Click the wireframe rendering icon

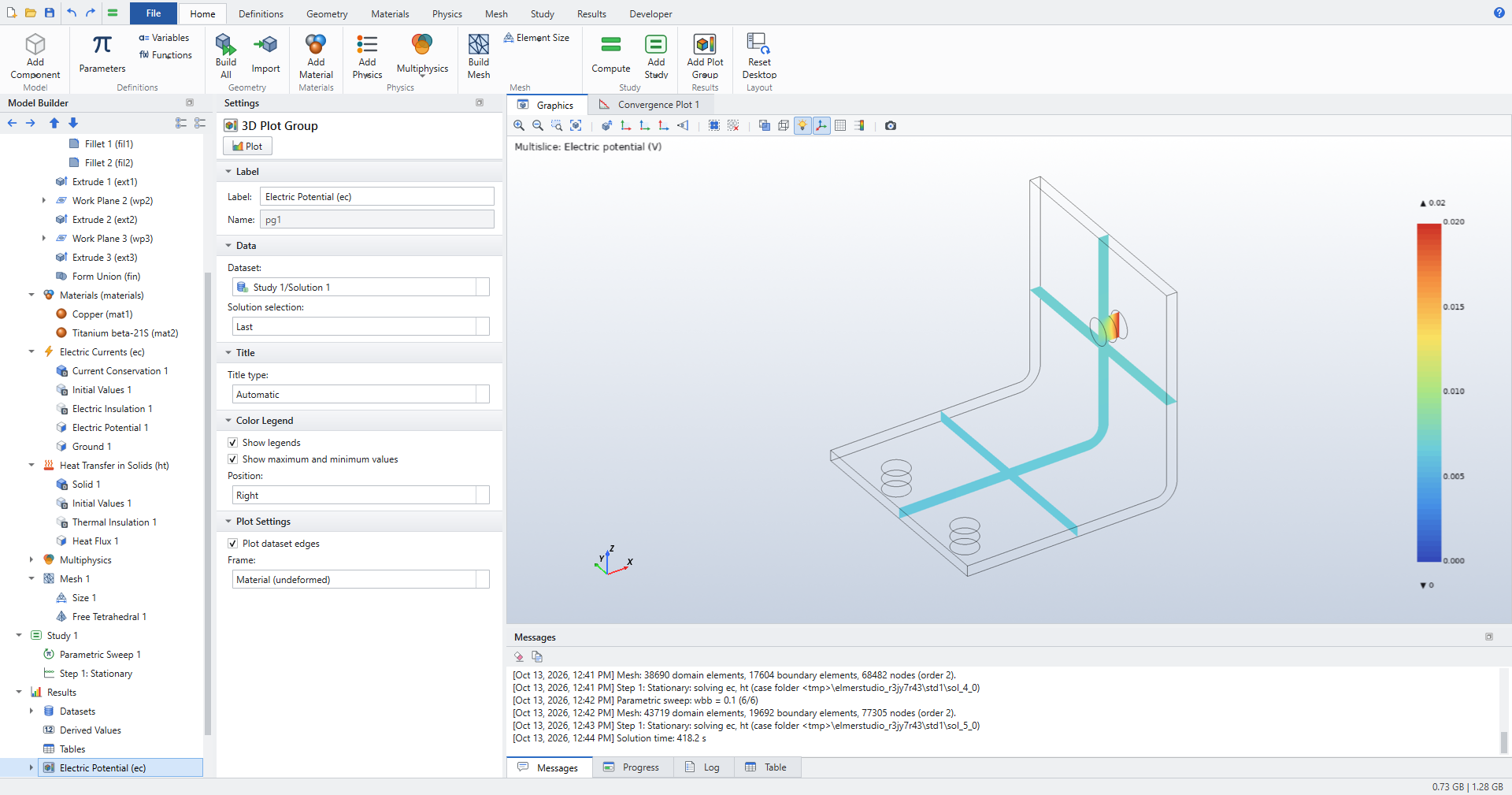[x=784, y=125]
